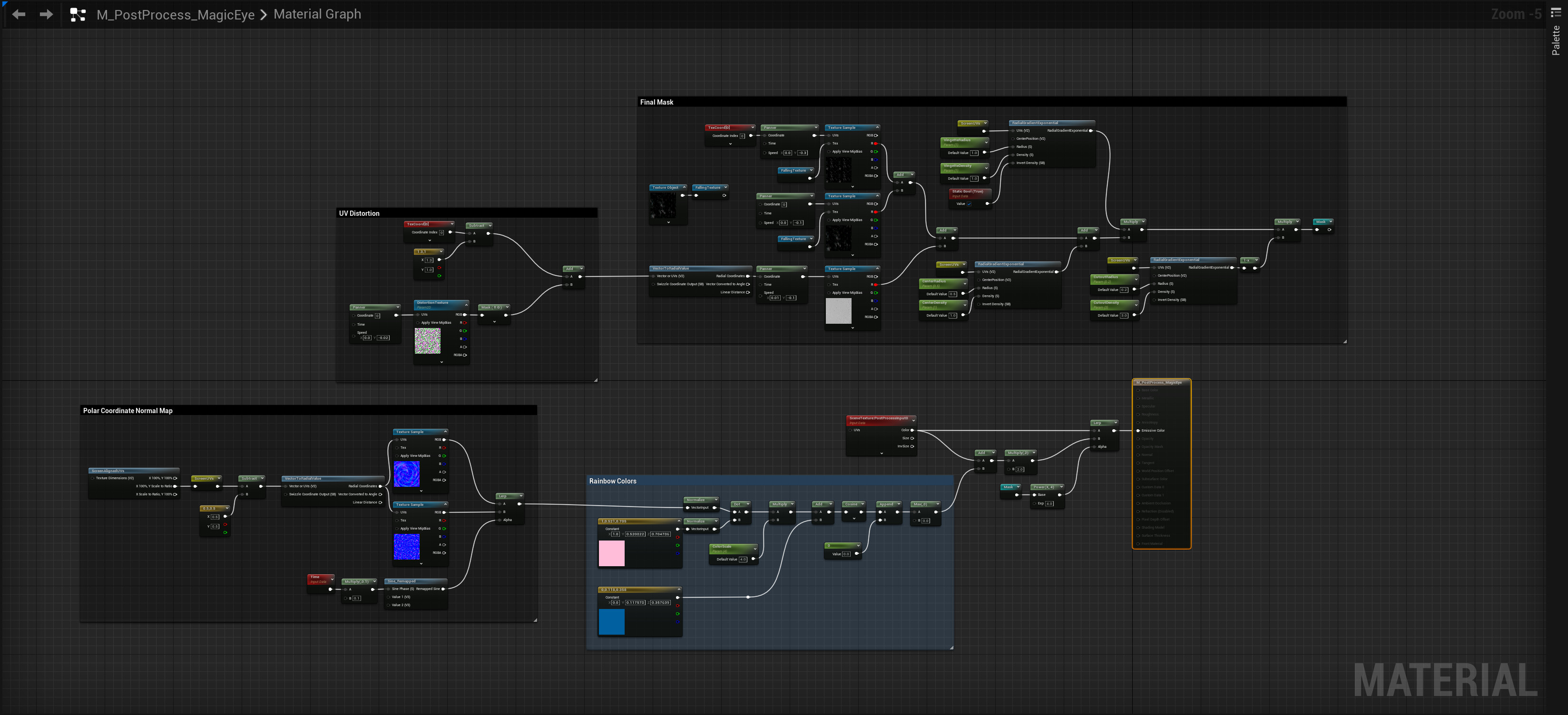Click the SceneTexture Color output pin
The height and width of the screenshot is (715, 1568).
pyautogui.click(x=912, y=430)
